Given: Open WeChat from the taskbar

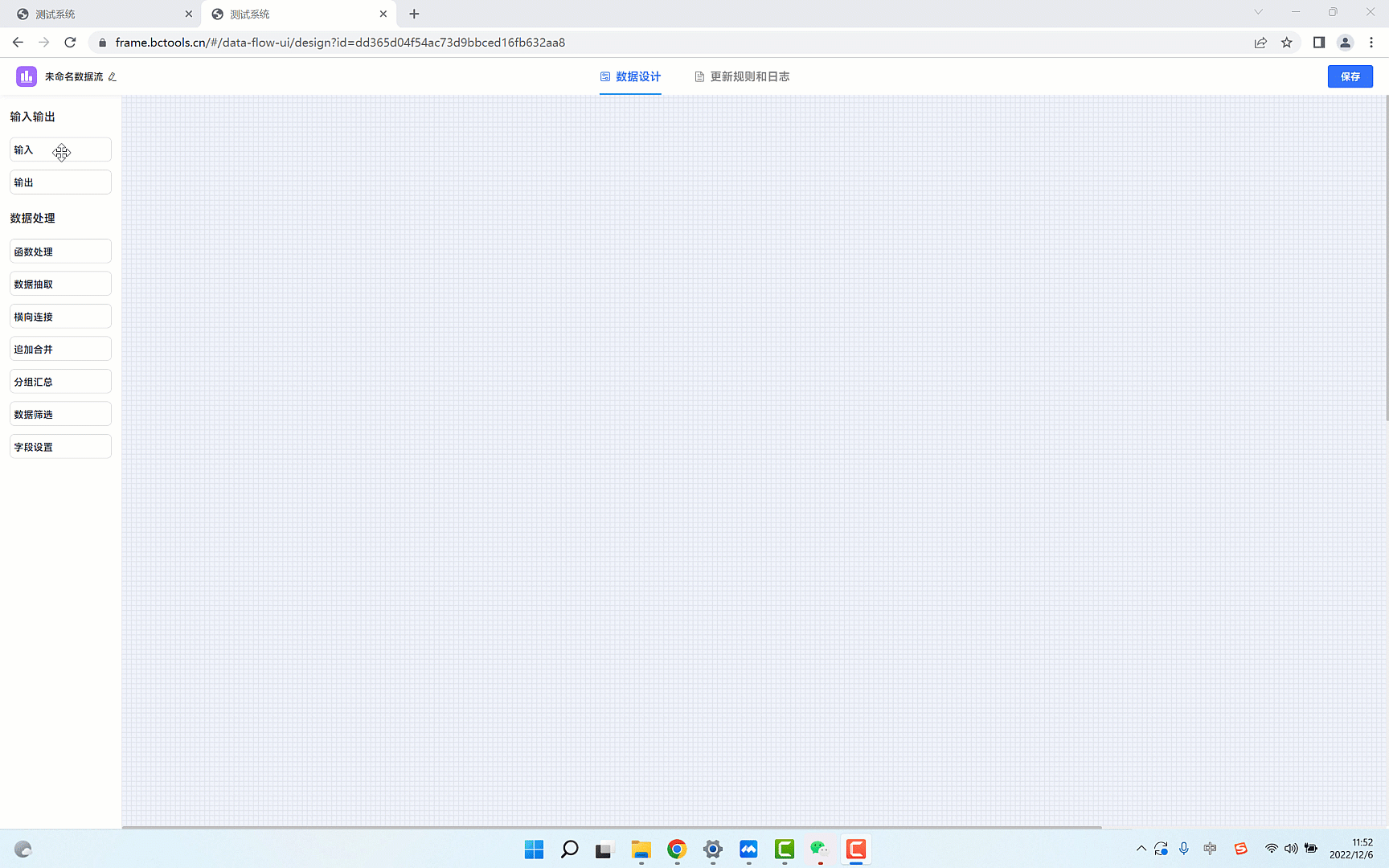Looking at the screenshot, I should point(820,850).
